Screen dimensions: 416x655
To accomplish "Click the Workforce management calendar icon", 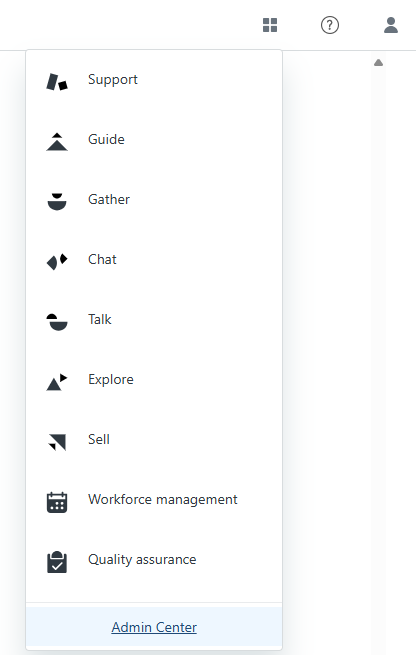I will [x=57, y=502].
